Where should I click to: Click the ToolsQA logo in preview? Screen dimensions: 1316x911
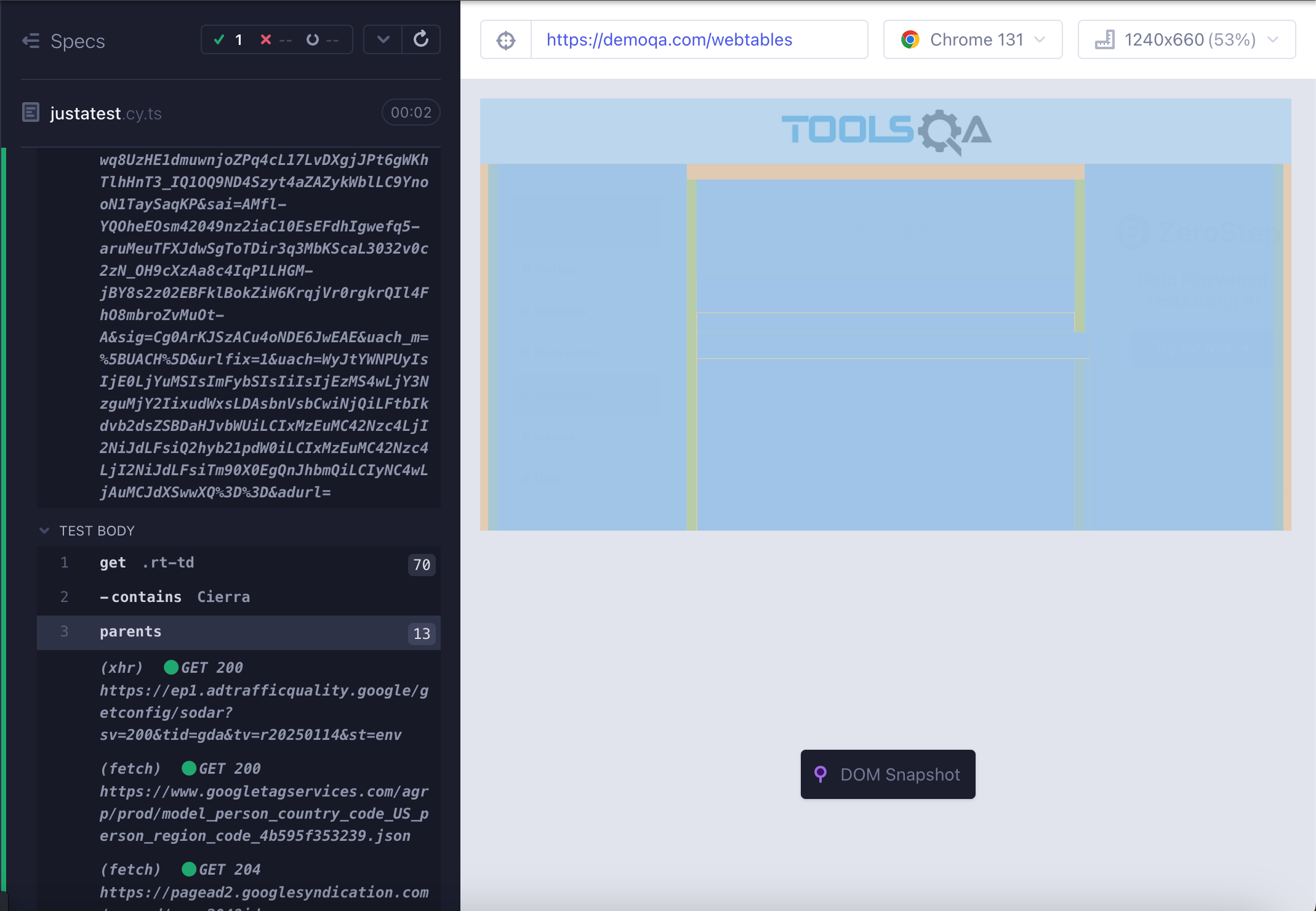click(x=886, y=131)
